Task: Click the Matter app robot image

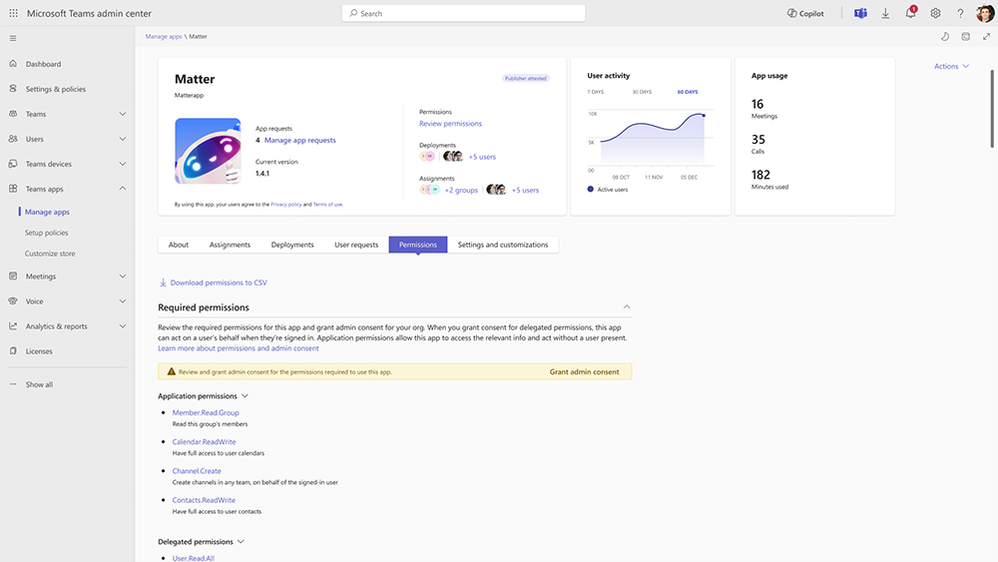Action: point(208,151)
